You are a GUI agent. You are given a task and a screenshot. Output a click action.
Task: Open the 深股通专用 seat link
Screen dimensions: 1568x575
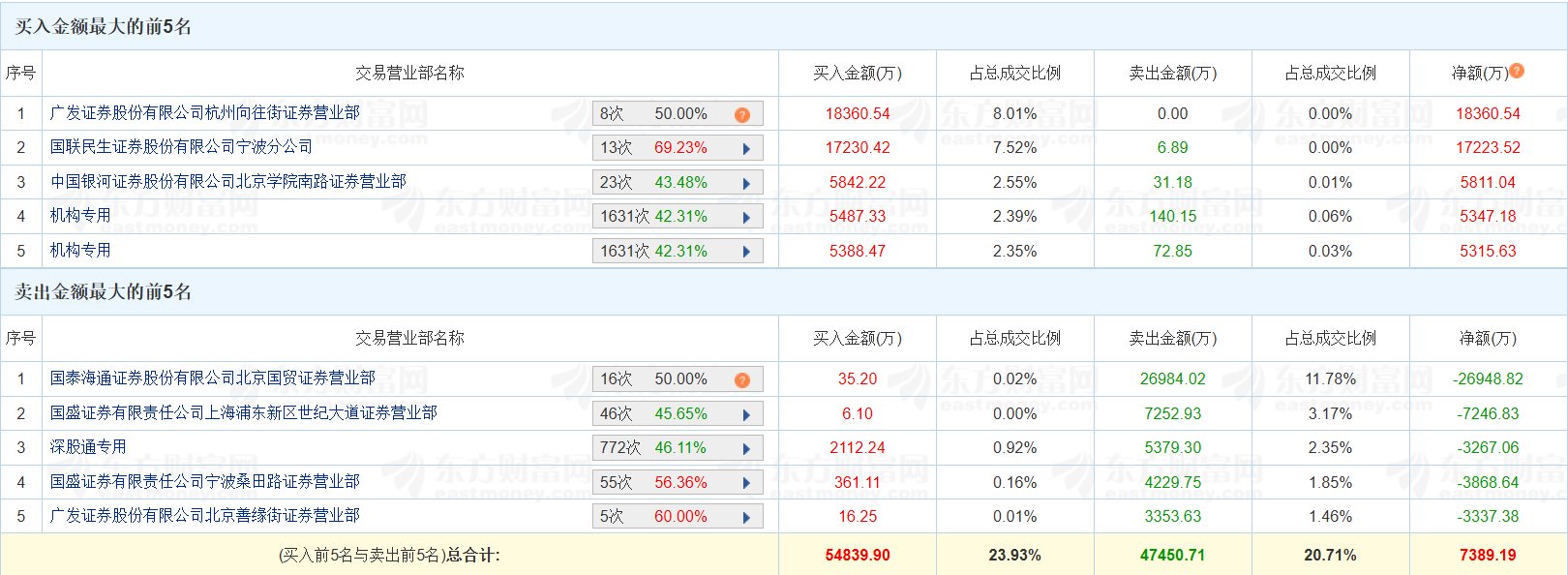88,447
